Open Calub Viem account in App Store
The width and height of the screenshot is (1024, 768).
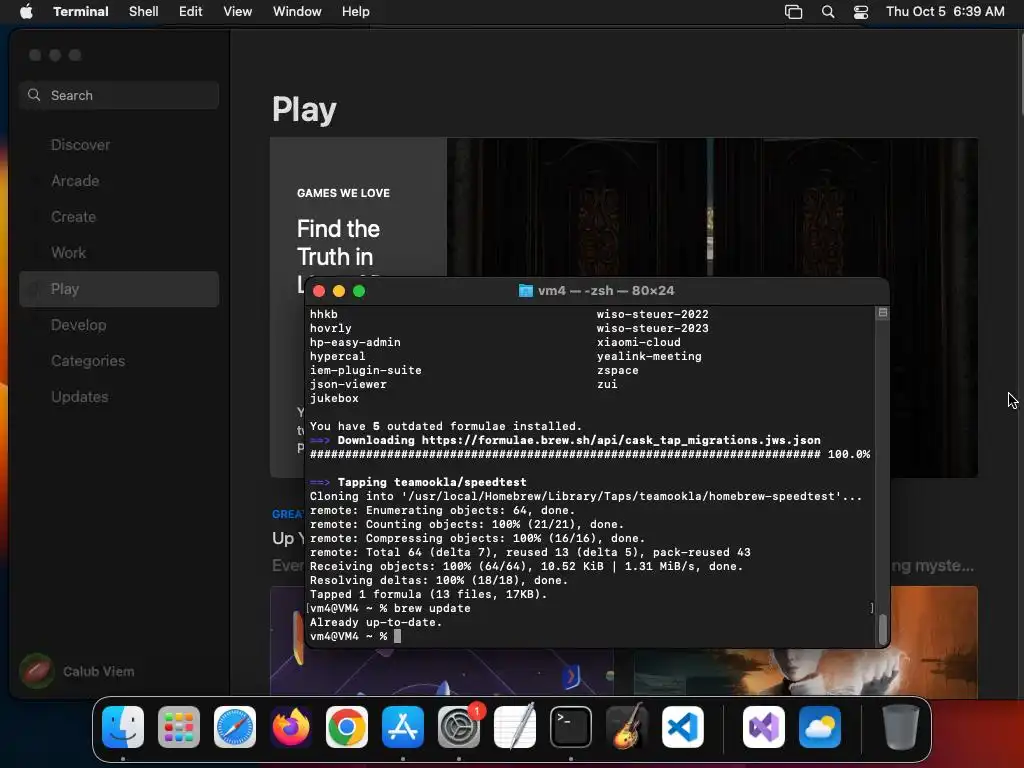pyautogui.click(x=77, y=671)
